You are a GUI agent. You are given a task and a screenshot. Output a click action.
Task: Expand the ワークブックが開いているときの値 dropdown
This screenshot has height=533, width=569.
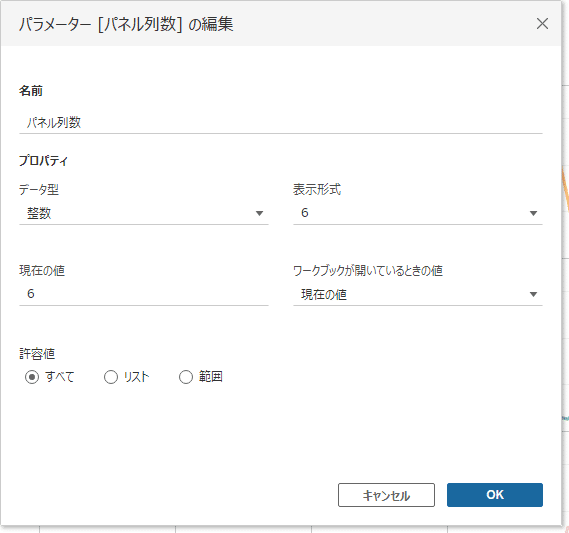[418, 294]
